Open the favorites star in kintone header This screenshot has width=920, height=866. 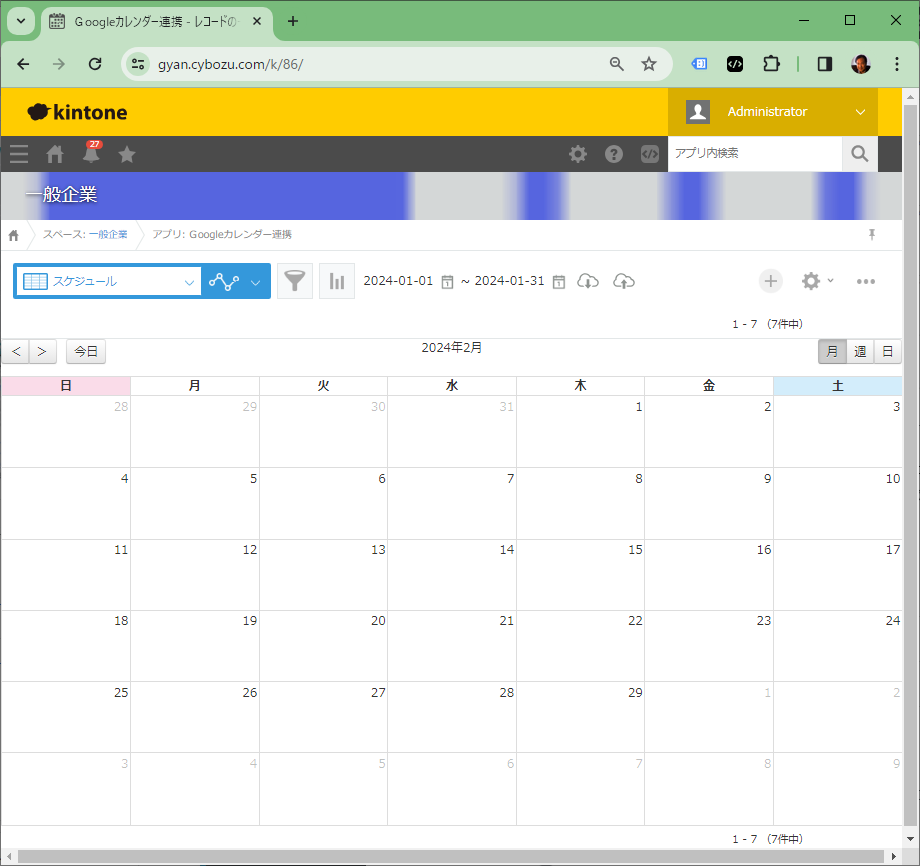click(x=127, y=154)
